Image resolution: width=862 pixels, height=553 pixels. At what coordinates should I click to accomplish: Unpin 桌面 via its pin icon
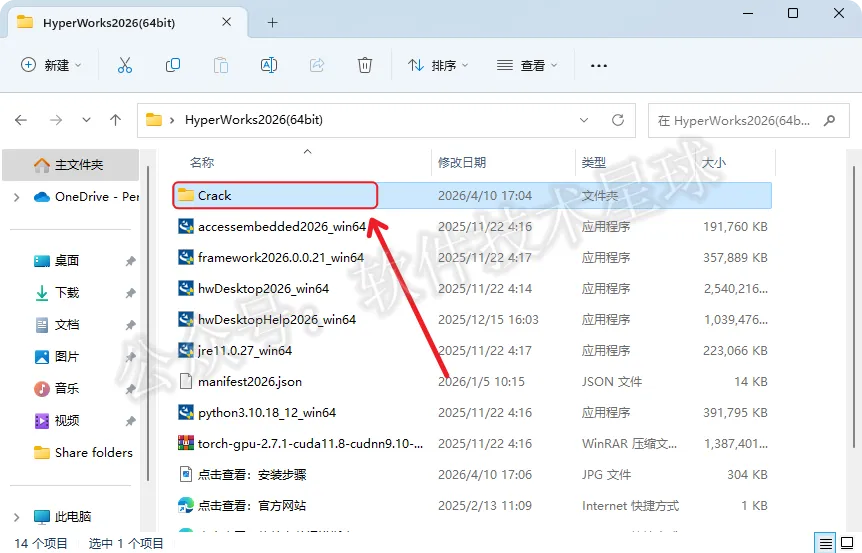pos(130,261)
